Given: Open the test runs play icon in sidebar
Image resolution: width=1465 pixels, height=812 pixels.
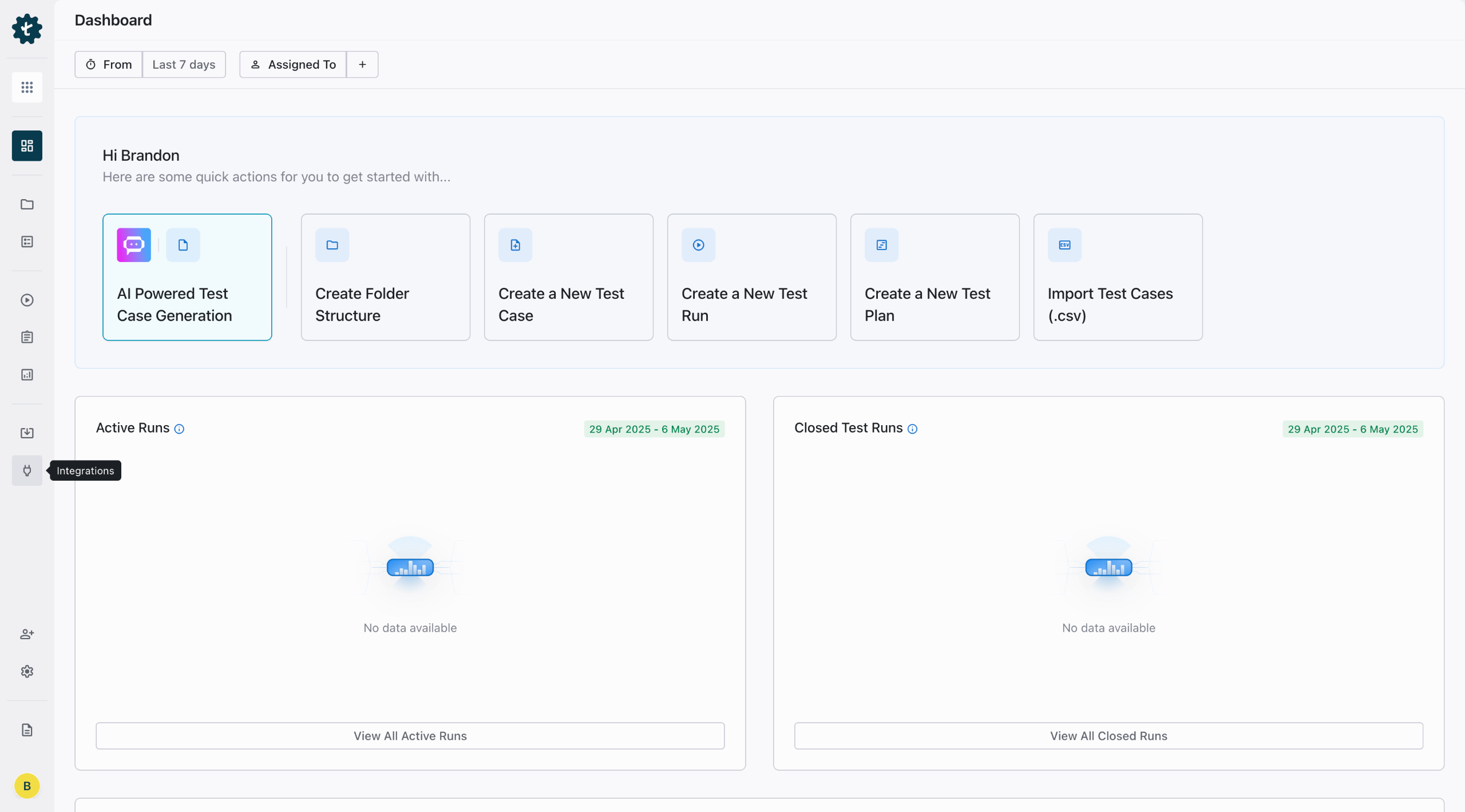Looking at the screenshot, I should (27, 300).
